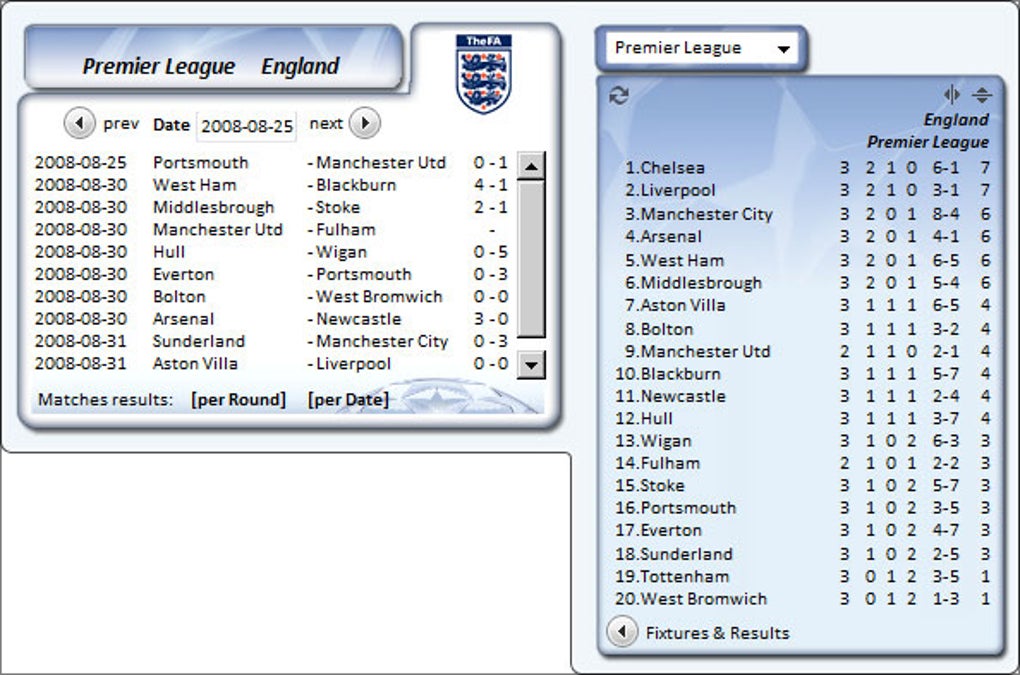Click the horizontal resize arrows icon
1020x675 pixels.
pos(951,95)
